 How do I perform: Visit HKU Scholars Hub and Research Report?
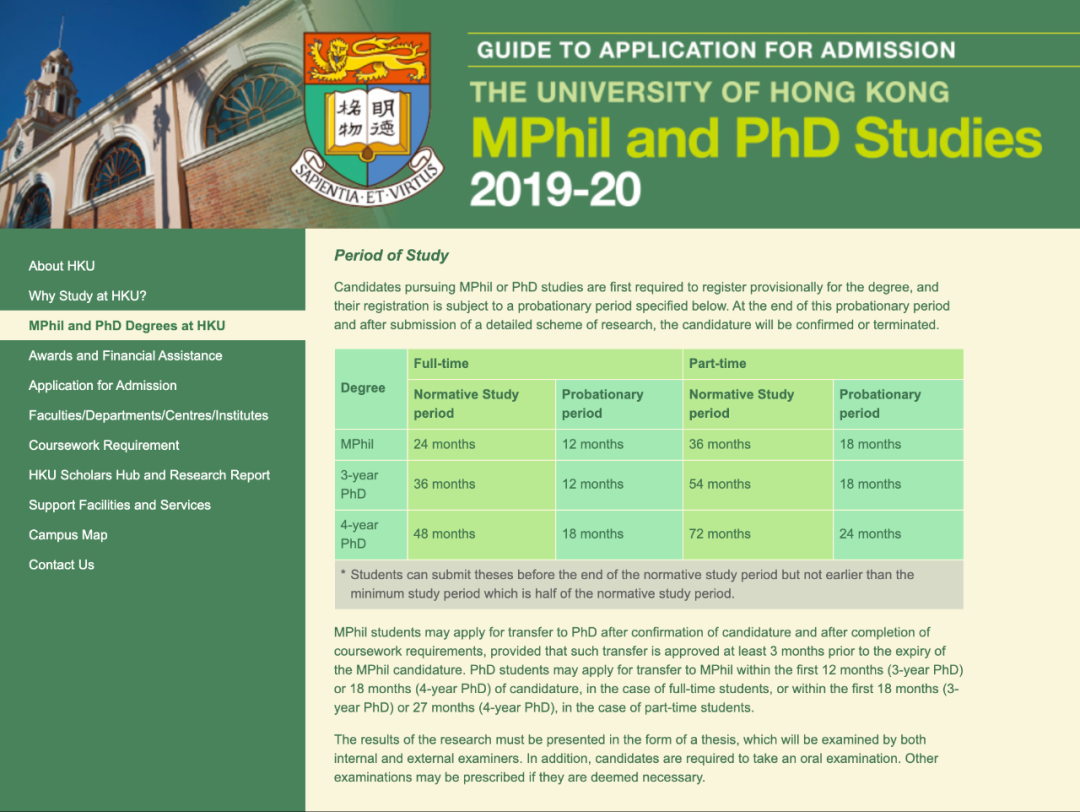click(x=149, y=475)
